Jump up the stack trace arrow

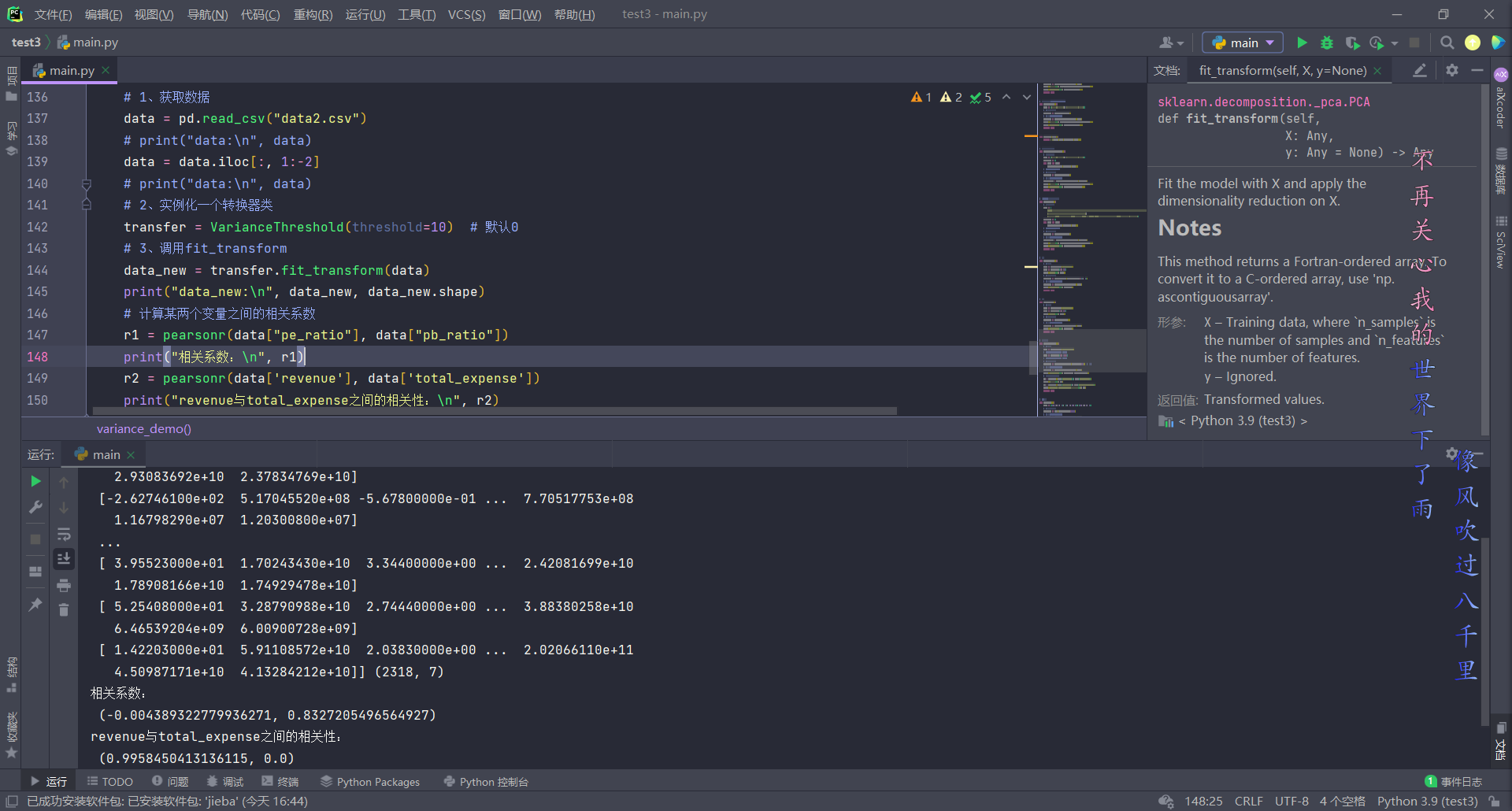click(x=64, y=482)
